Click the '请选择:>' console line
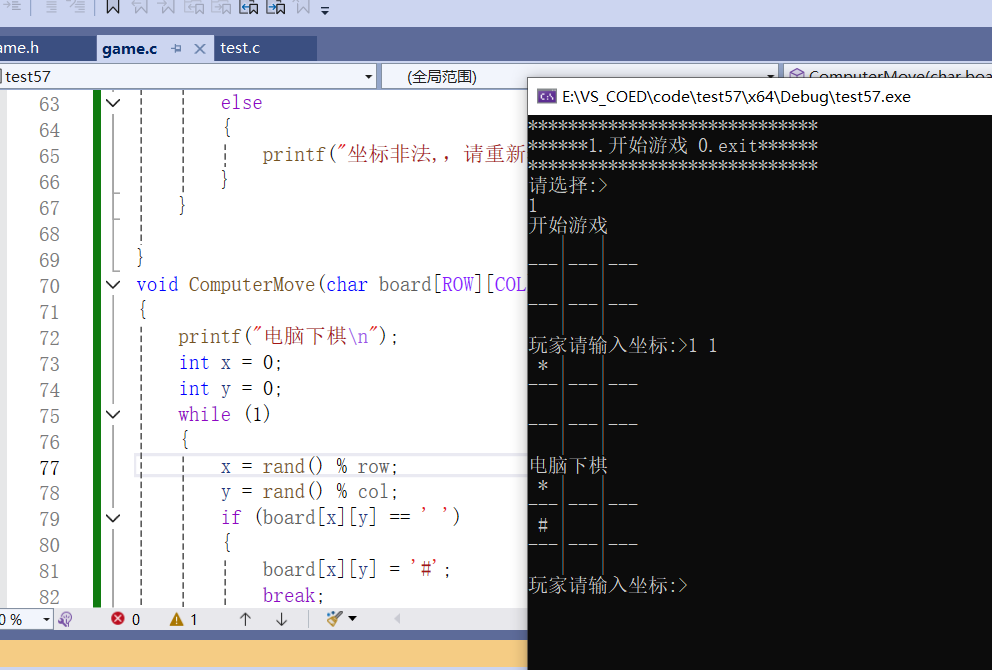This screenshot has height=670, width=992. (568, 185)
